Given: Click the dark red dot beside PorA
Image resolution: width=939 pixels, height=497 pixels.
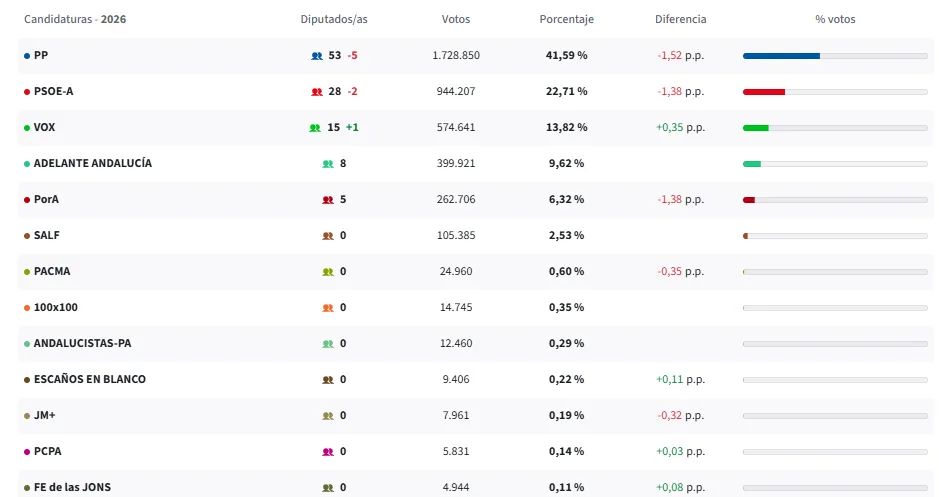Looking at the screenshot, I should [x=27, y=199].
